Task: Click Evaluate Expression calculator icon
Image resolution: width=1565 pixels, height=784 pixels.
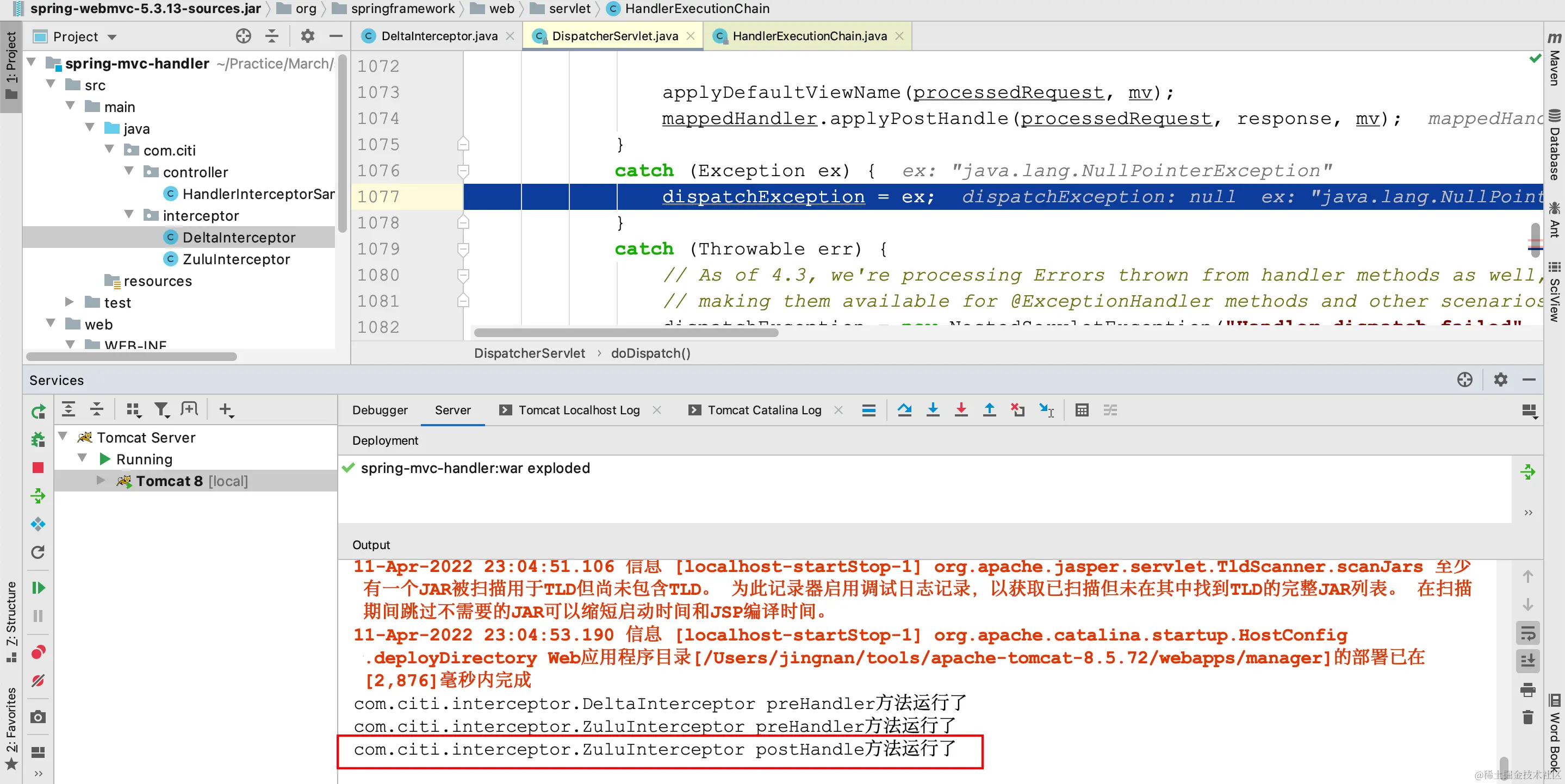Action: pyautogui.click(x=1082, y=410)
